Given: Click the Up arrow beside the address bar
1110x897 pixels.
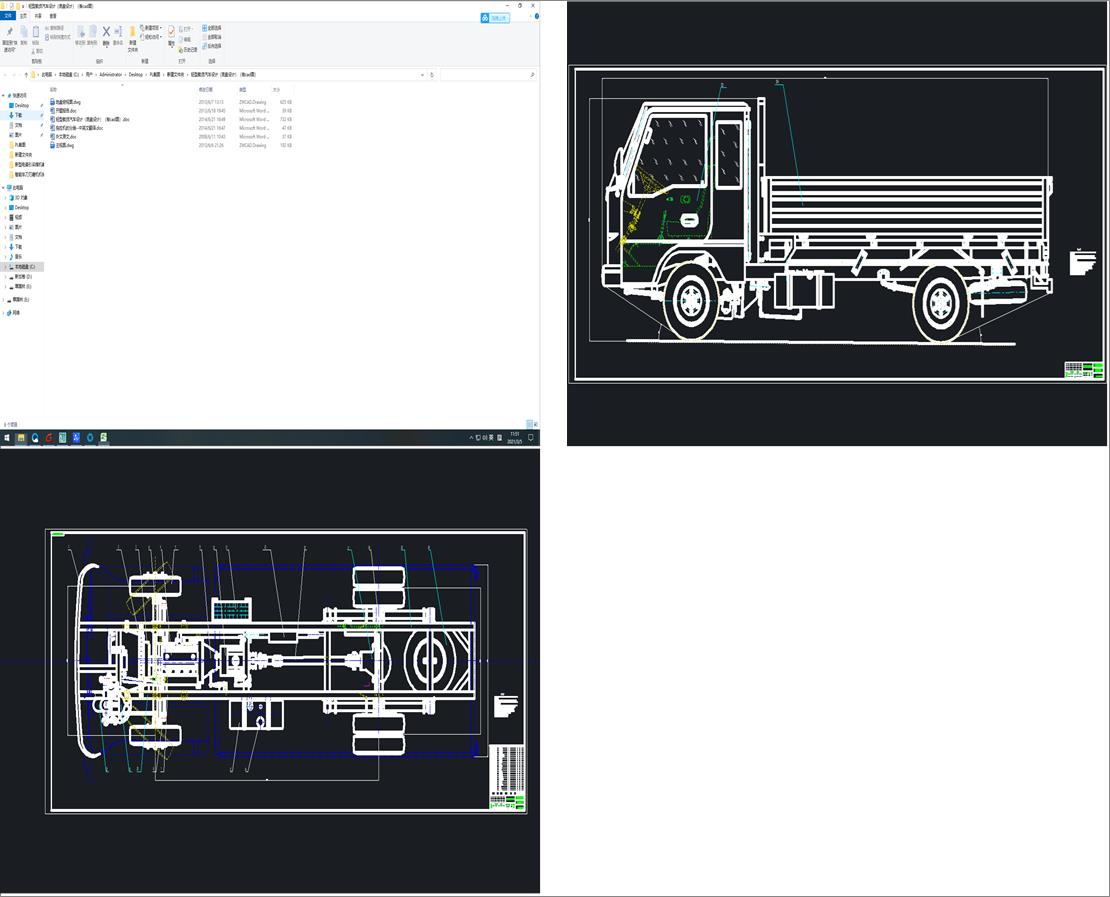Looking at the screenshot, I should pyautogui.click(x=26, y=74).
